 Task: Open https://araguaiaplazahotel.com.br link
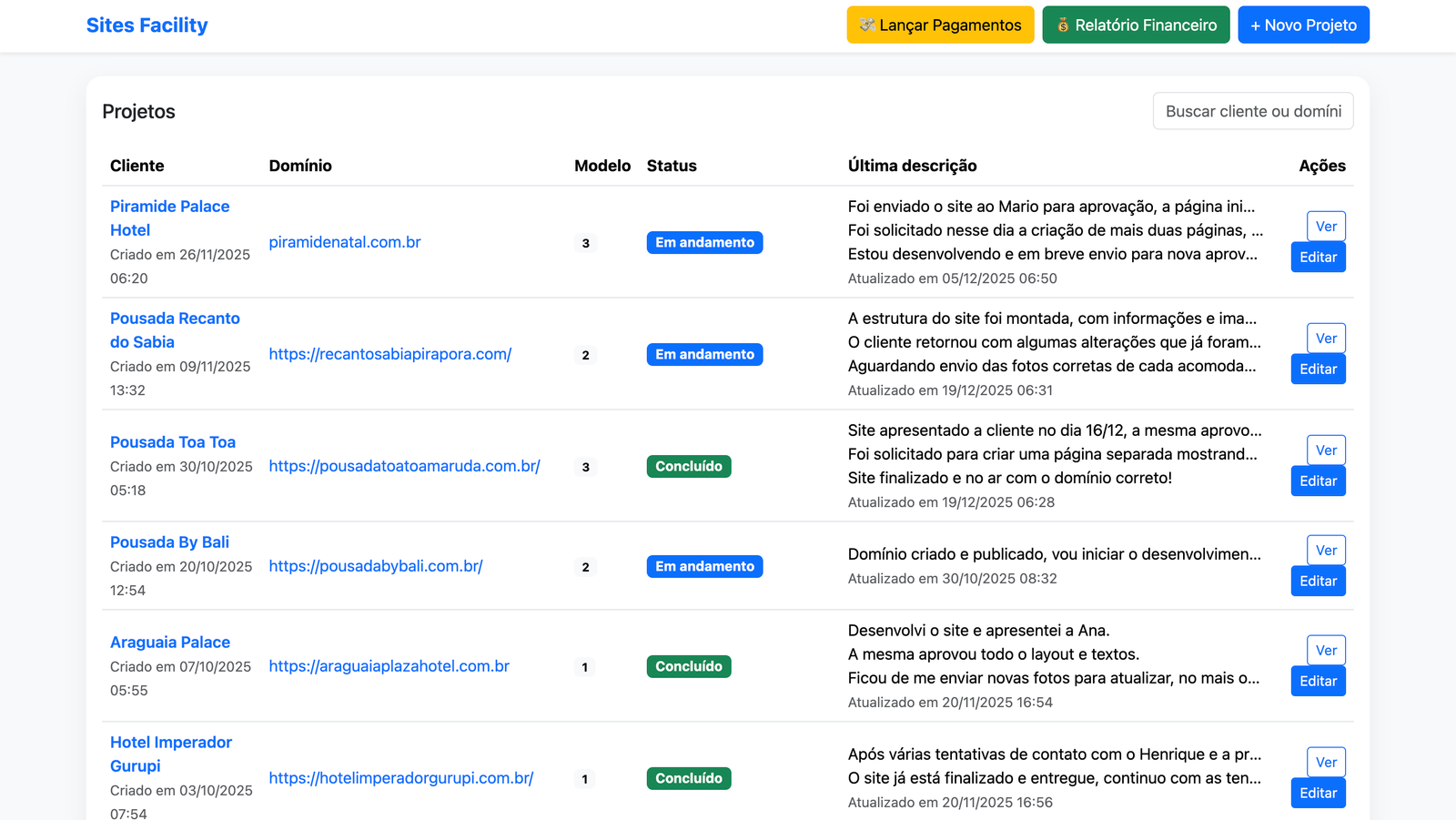tap(389, 665)
